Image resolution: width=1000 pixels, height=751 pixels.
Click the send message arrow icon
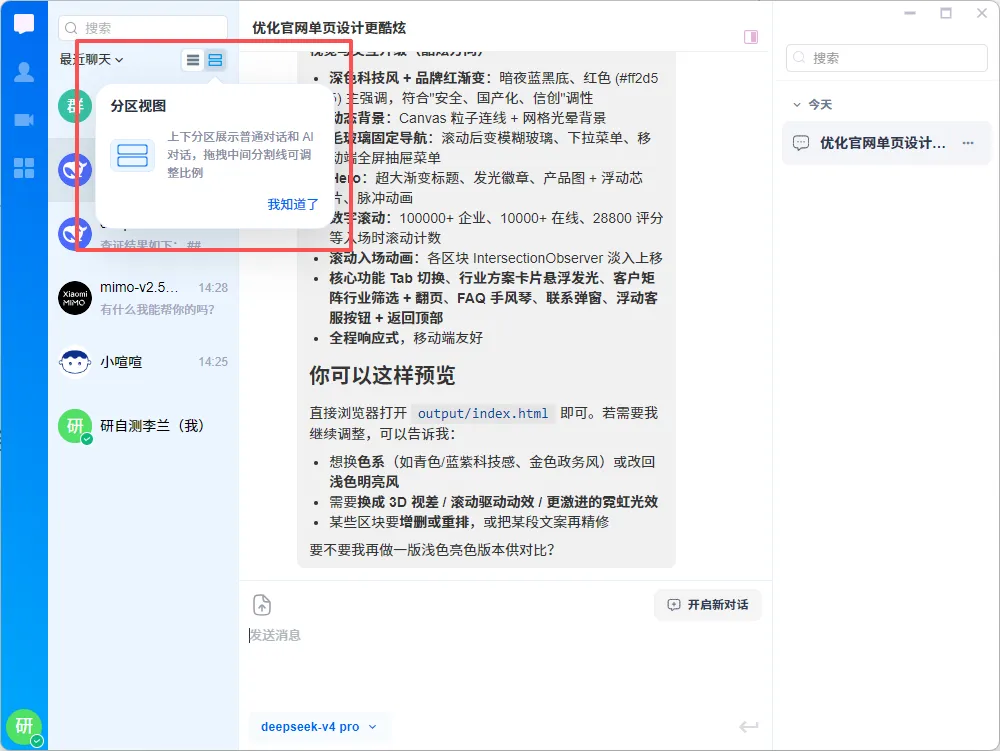(749, 726)
